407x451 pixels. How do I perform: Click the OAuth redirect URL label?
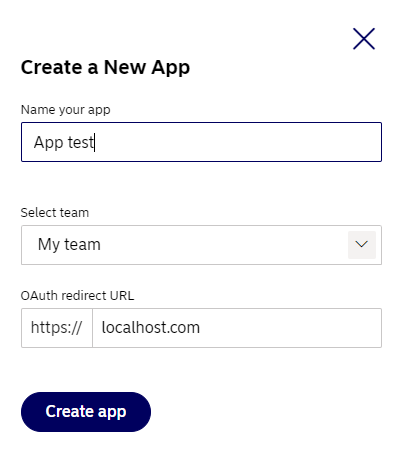(77, 296)
